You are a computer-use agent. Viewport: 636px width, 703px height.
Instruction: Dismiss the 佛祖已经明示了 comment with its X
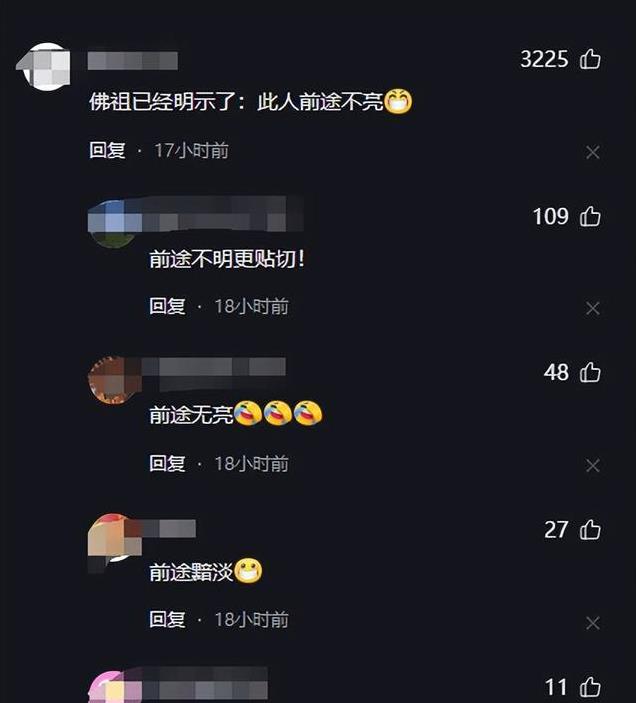tap(593, 152)
